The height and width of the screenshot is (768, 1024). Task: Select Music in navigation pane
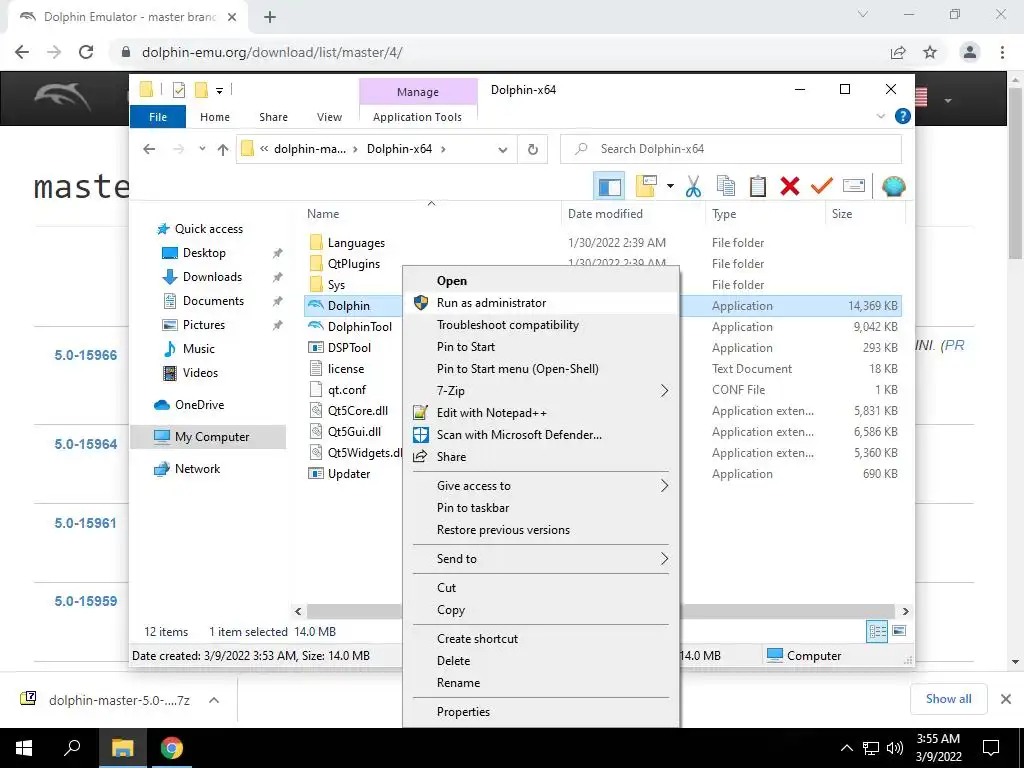coord(199,349)
